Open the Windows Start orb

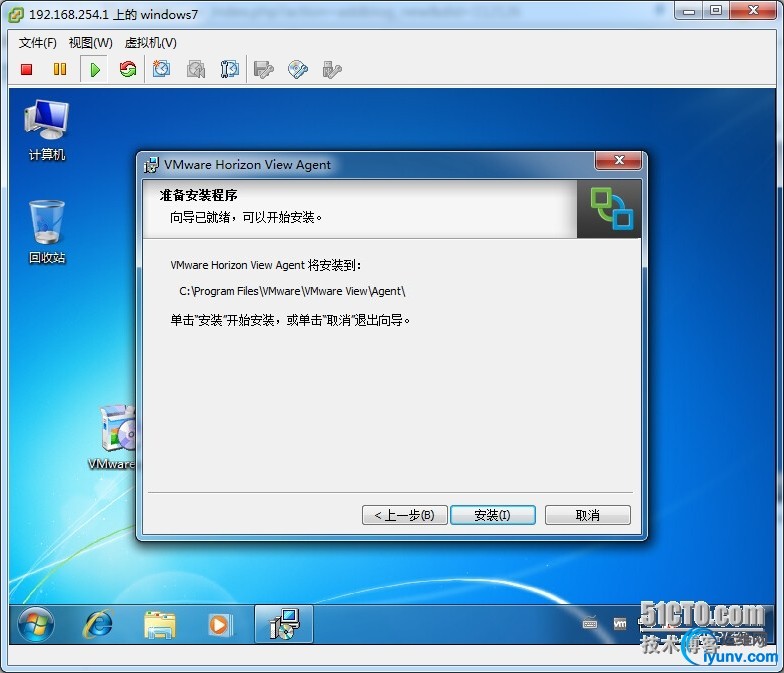[x=36, y=624]
